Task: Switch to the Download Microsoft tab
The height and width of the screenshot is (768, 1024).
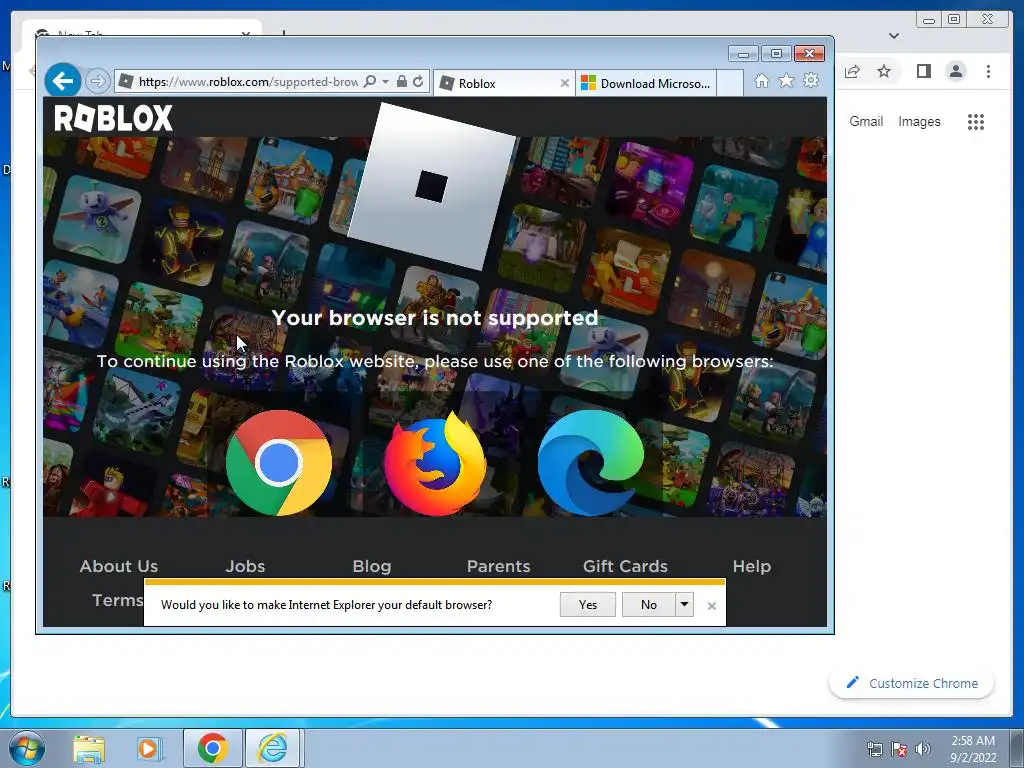Action: (x=646, y=83)
